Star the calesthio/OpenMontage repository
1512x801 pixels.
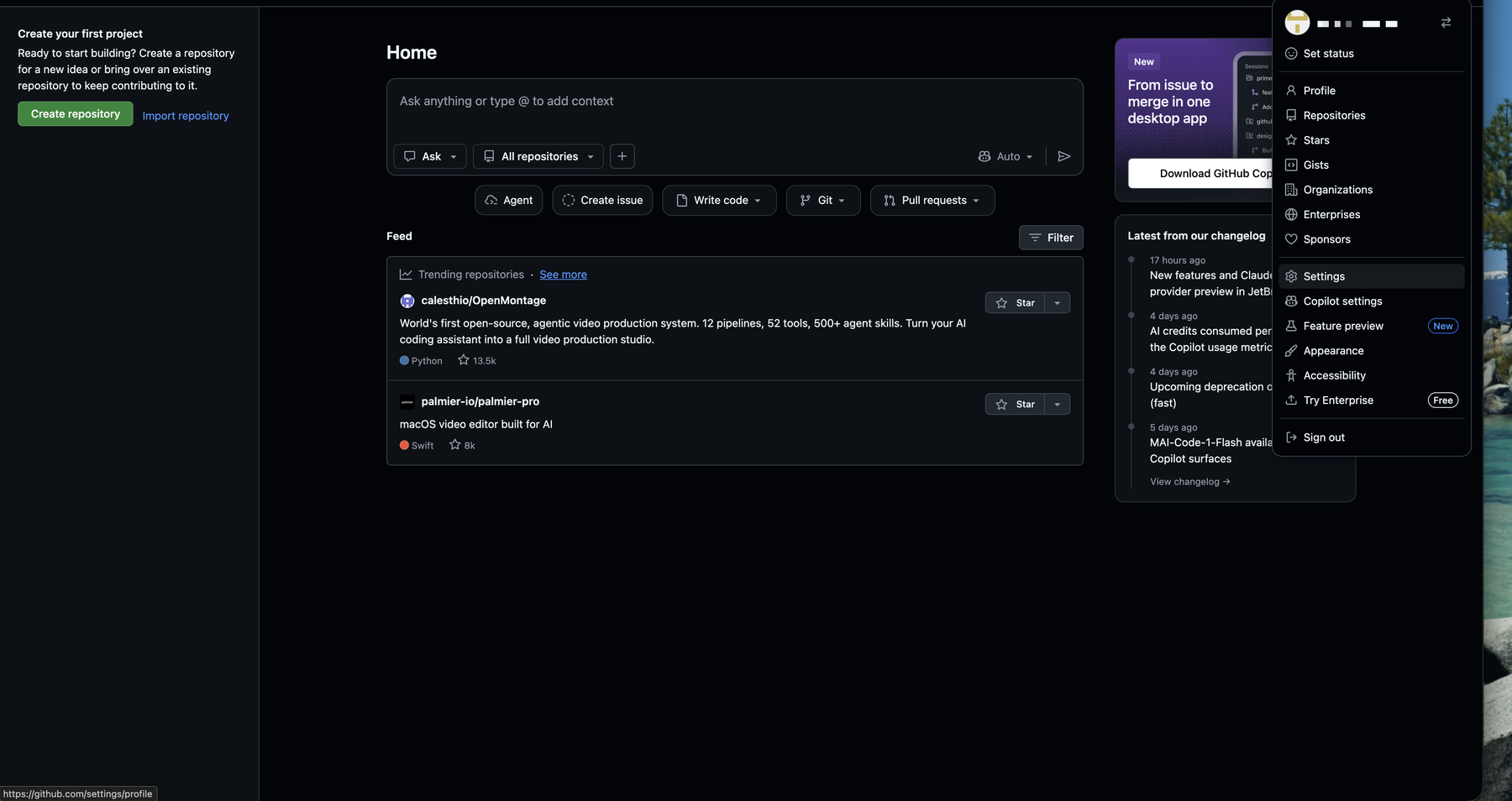click(1015, 303)
